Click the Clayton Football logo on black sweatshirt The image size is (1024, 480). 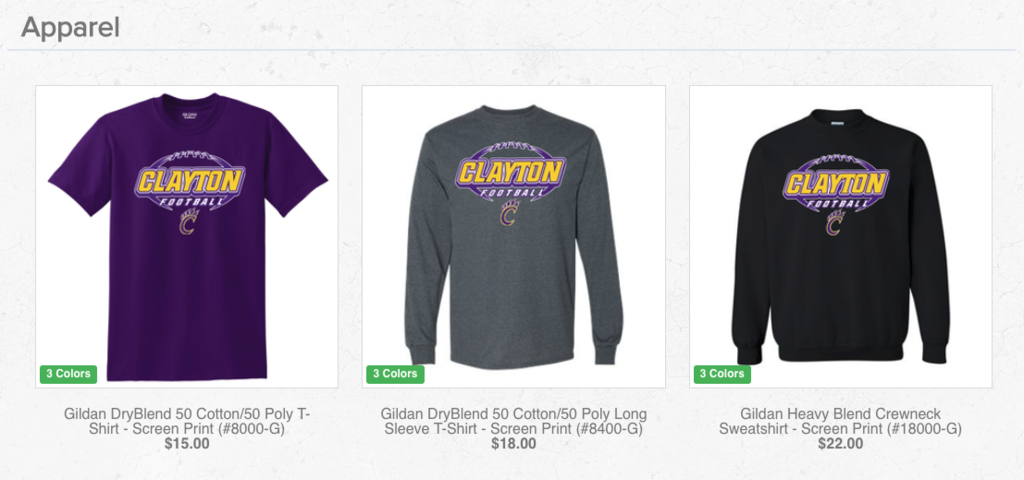836,183
